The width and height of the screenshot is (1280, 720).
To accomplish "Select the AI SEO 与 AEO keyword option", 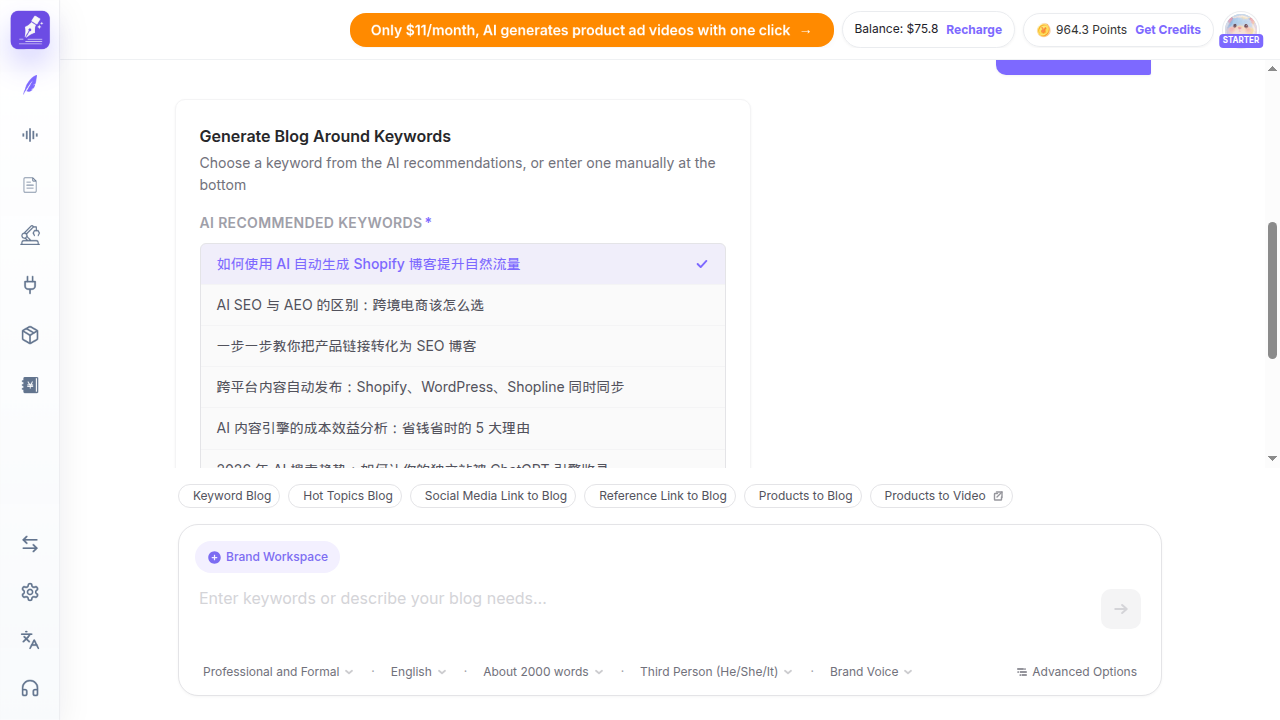I will (x=463, y=305).
